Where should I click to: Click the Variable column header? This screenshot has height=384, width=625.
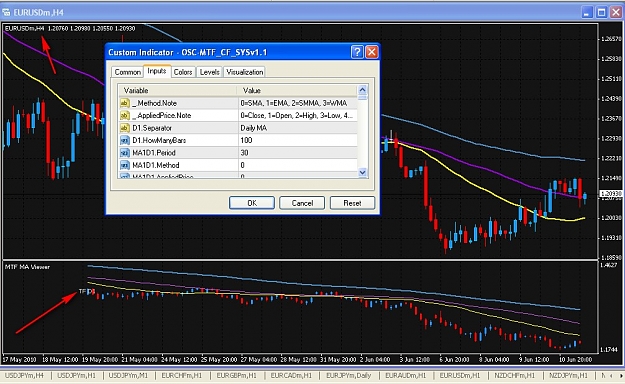click(178, 91)
